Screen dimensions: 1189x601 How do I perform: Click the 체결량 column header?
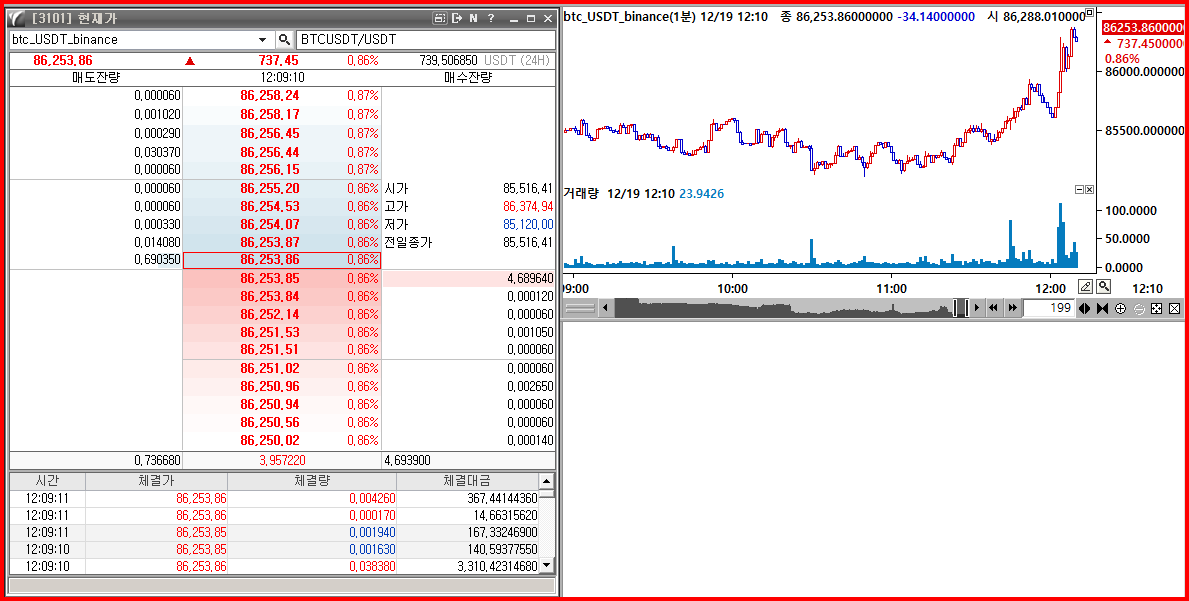pos(312,481)
